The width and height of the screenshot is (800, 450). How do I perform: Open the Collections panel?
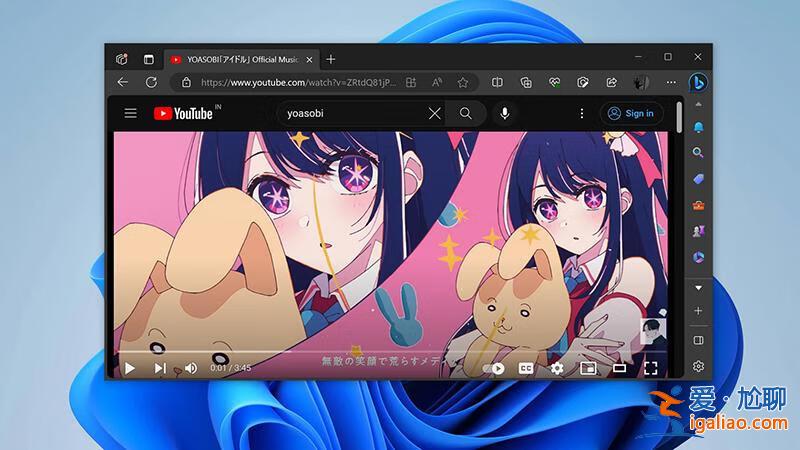click(526, 82)
